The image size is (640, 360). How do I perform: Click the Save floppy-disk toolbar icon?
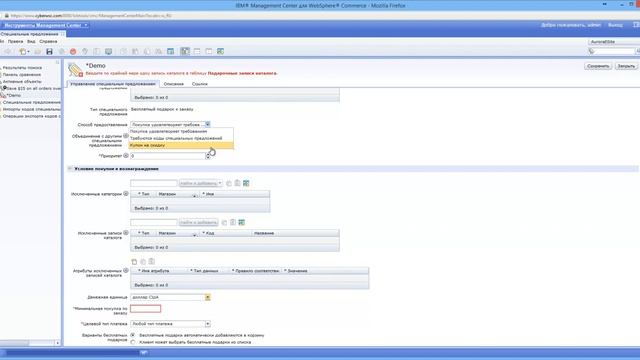point(49,51)
